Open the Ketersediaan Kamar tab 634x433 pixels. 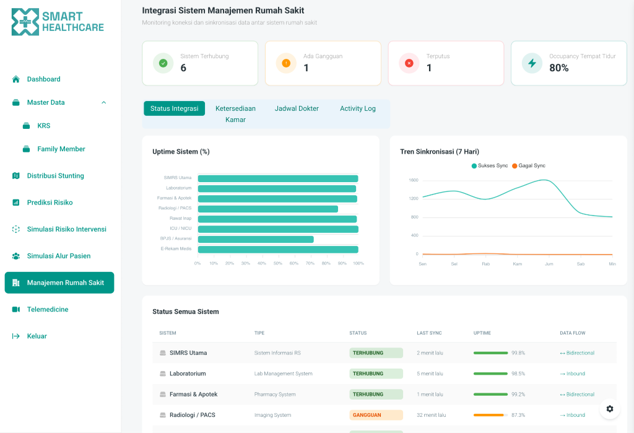coord(235,114)
